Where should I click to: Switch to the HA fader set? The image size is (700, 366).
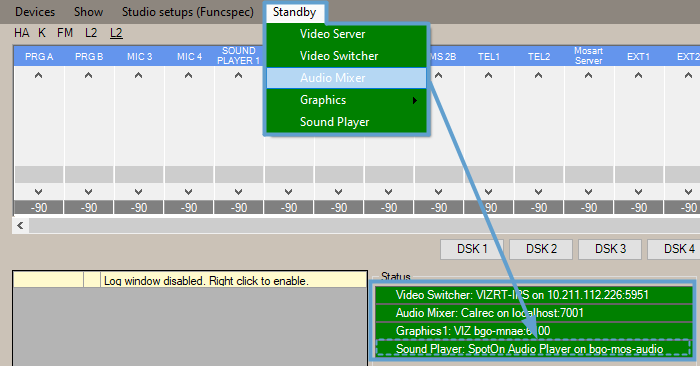(21, 33)
